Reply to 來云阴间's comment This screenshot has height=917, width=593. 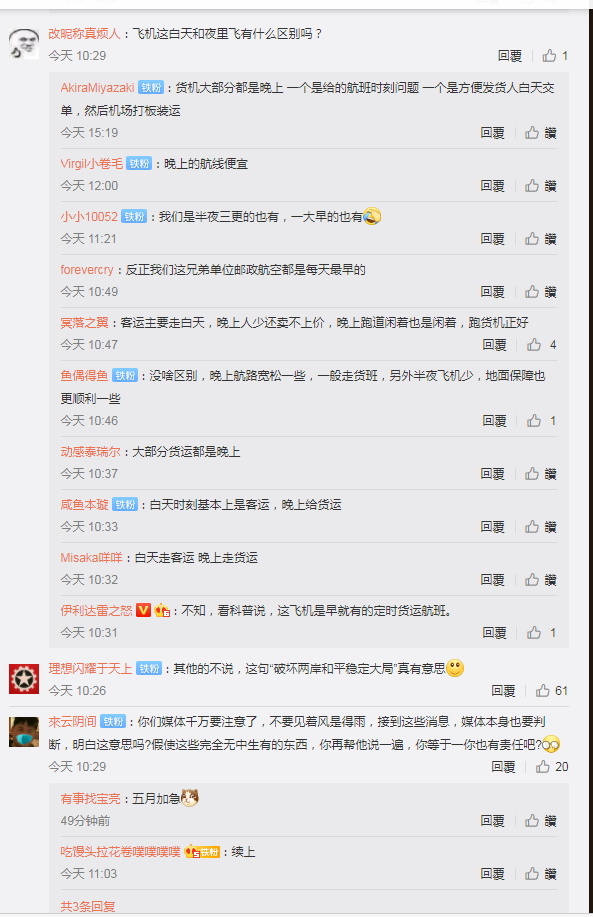point(503,767)
